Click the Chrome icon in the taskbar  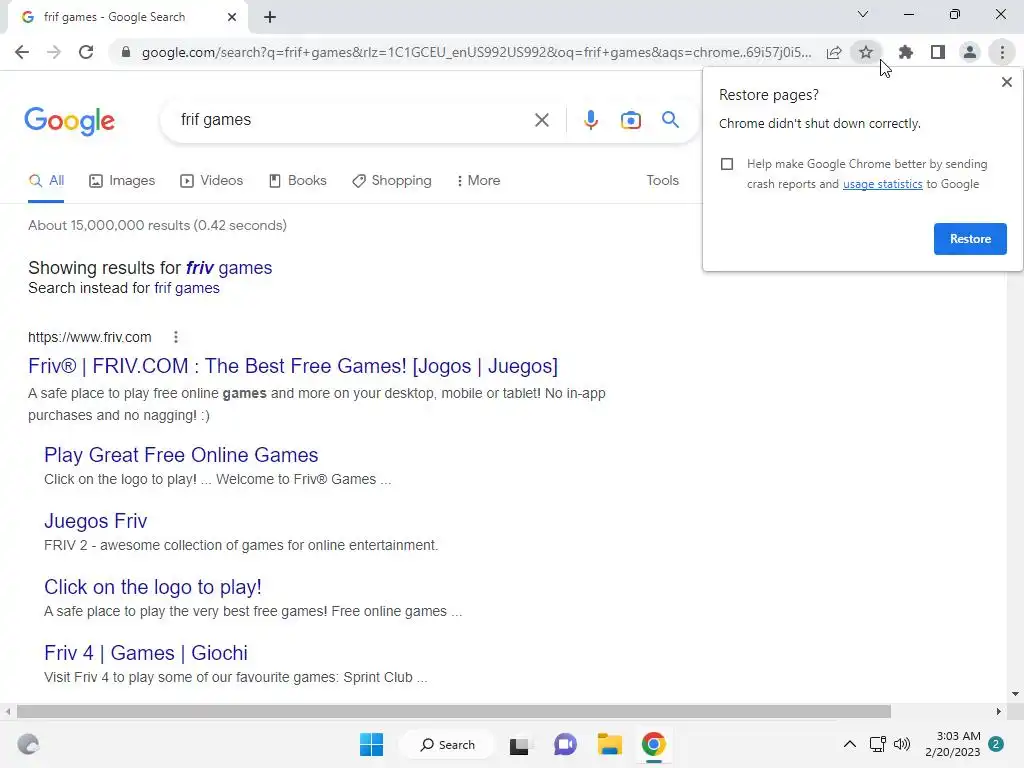coord(654,744)
